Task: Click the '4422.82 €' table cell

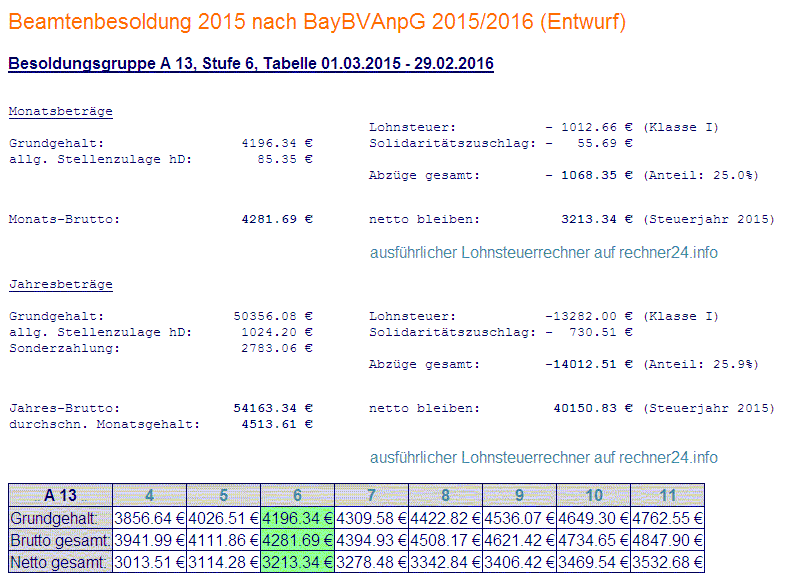Action: coord(445,518)
